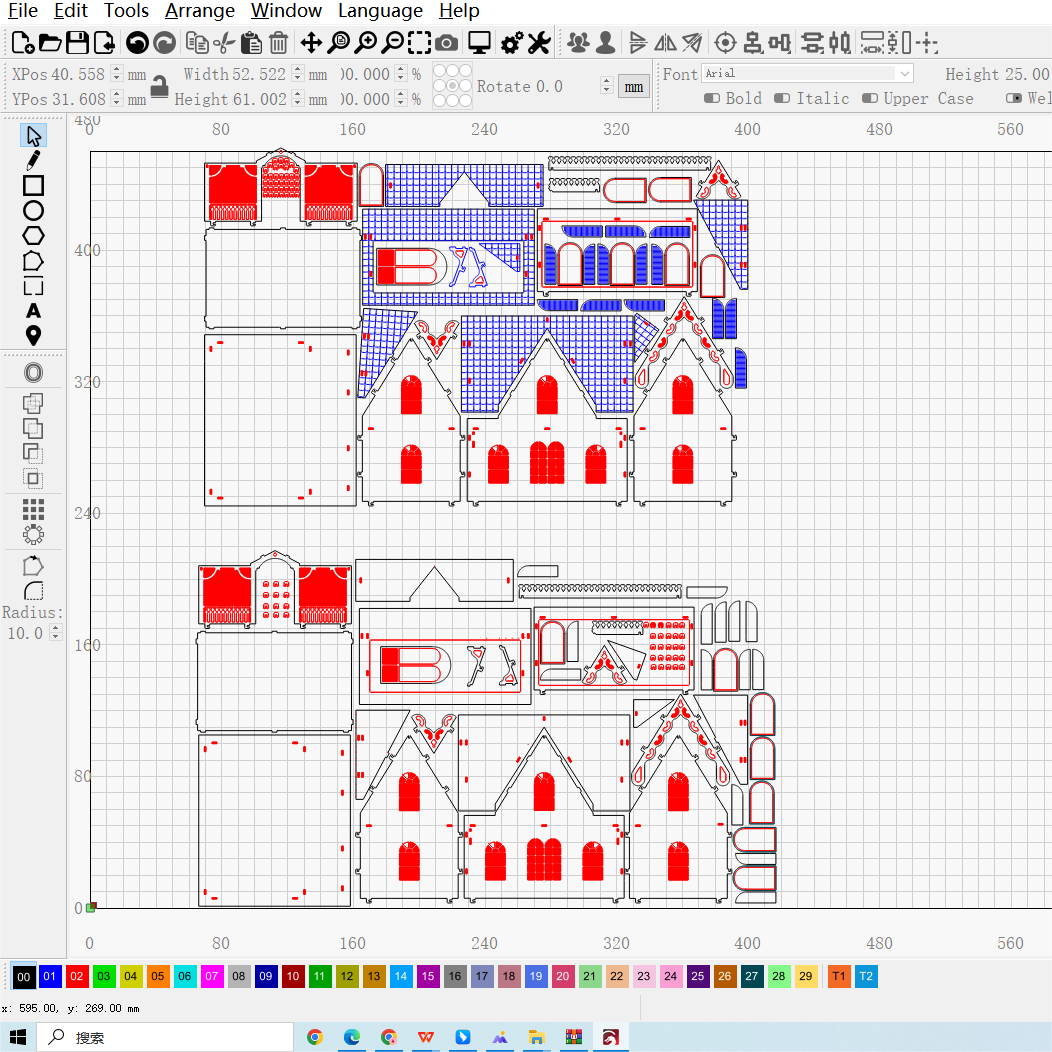Toggle the Italic font switch
1052x1052 pixels.
[782, 98]
